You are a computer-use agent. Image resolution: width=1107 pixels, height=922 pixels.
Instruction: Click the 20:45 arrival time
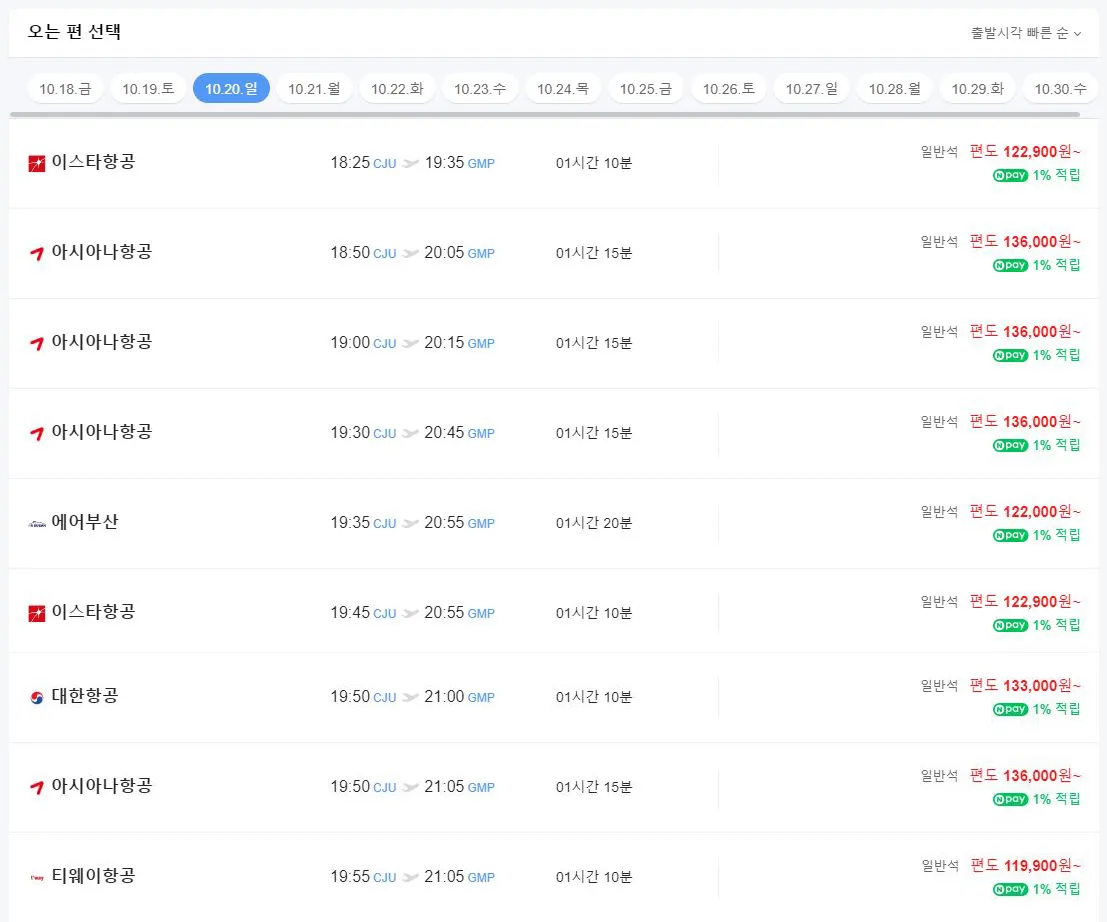pyautogui.click(x=444, y=432)
